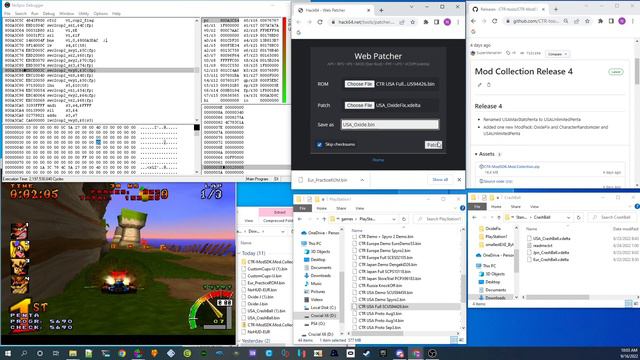Expand Eur_PracticeROM.bin download options chevron
The height and width of the screenshot is (360, 640).
[x=362, y=180]
